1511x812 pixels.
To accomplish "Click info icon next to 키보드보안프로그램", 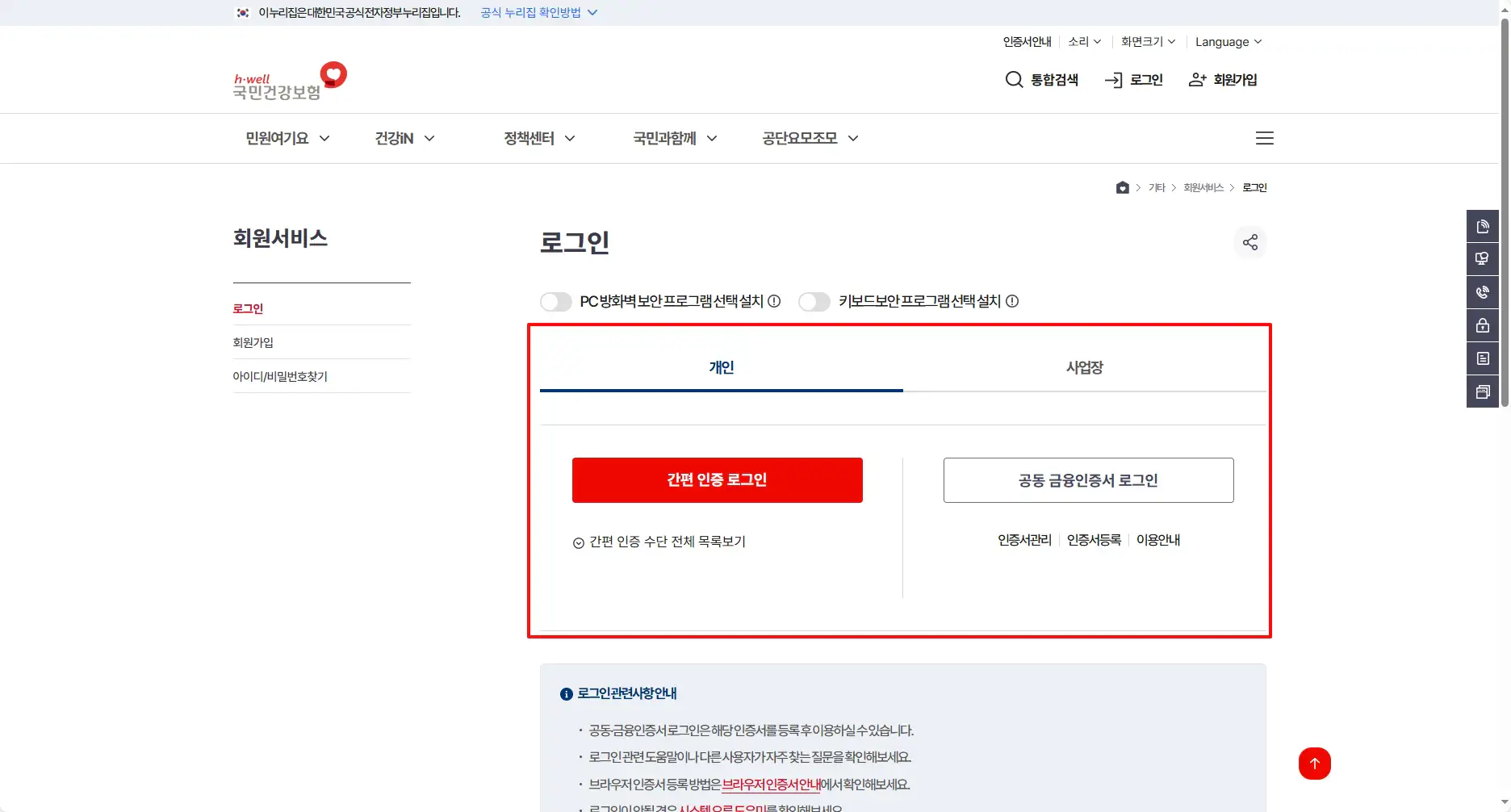I will (x=1012, y=301).
